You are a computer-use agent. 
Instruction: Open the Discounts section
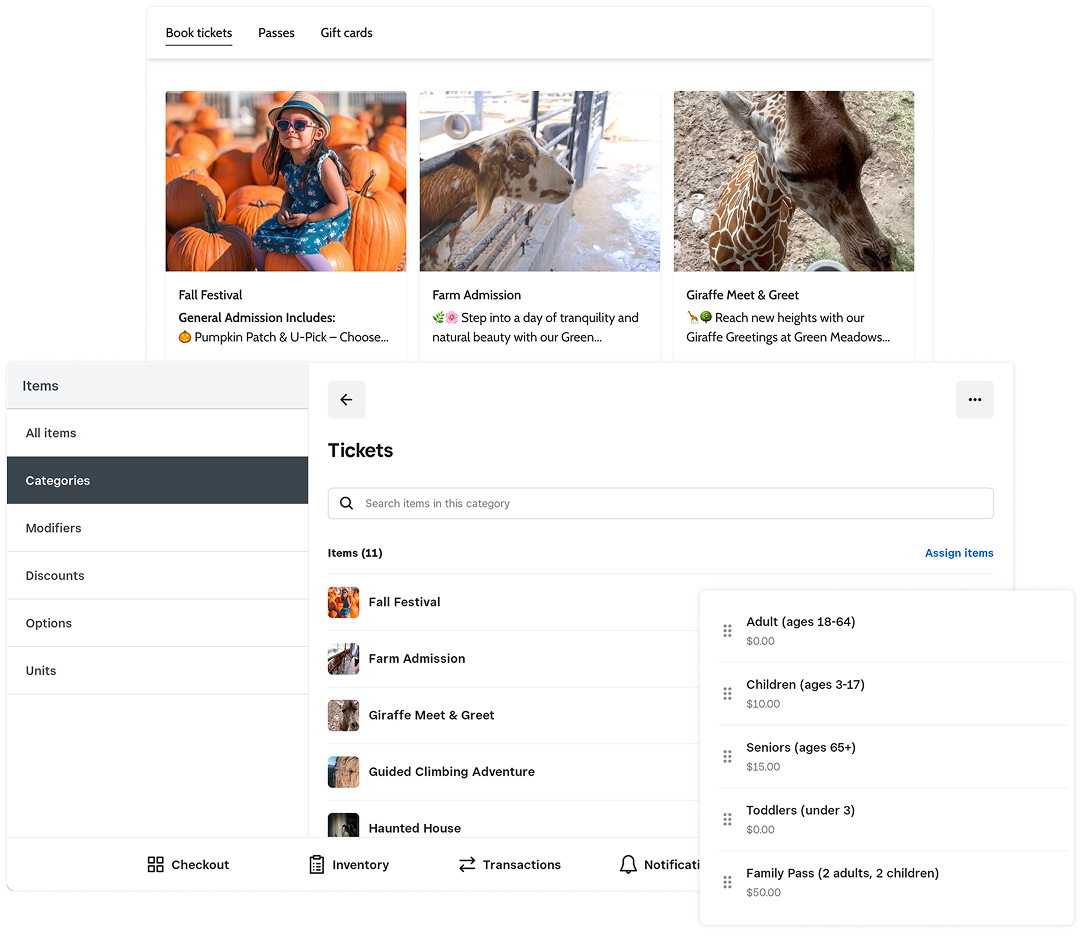pyautogui.click(x=55, y=575)
